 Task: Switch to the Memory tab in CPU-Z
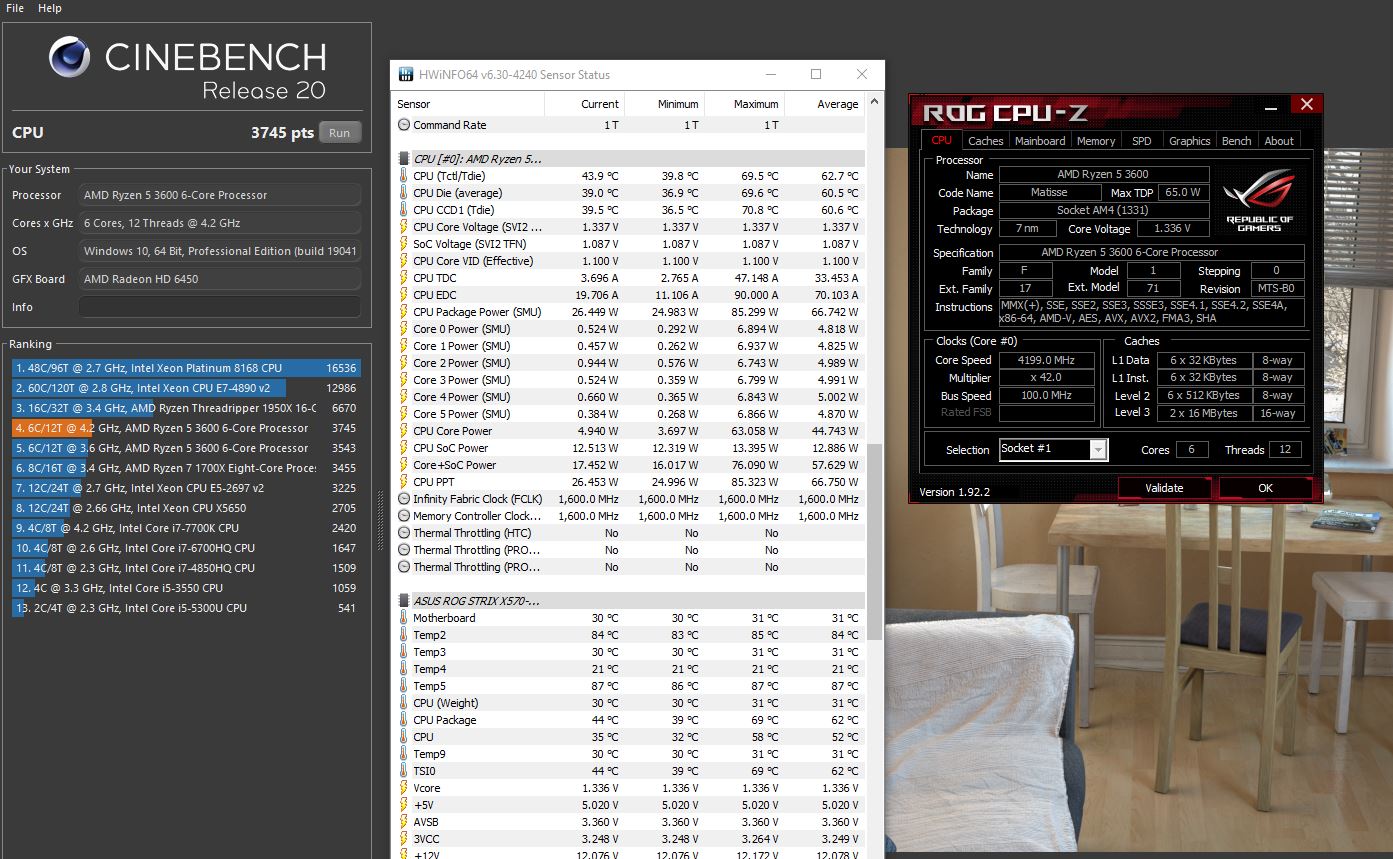[1096, 141]
